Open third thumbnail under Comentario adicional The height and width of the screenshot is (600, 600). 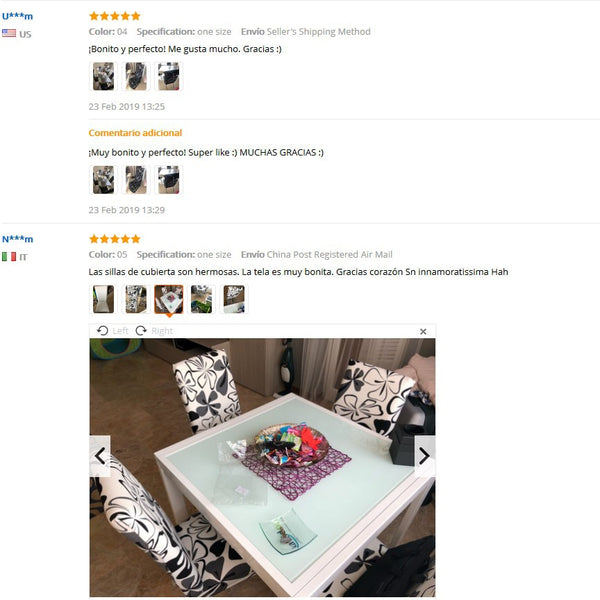(x=168, y=180)
